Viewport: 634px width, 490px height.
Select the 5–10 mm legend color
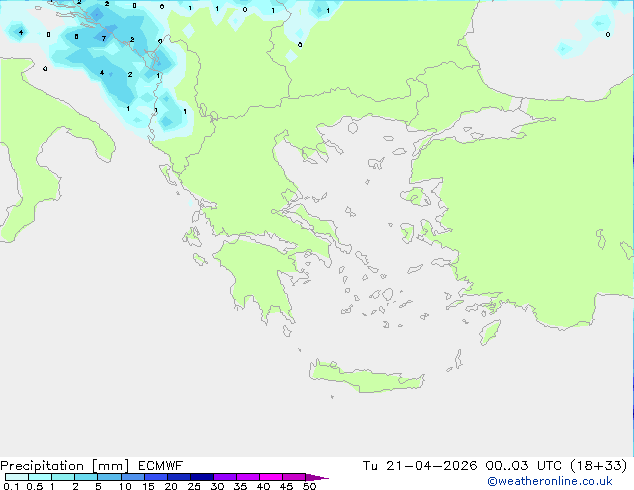click(109, 477)
